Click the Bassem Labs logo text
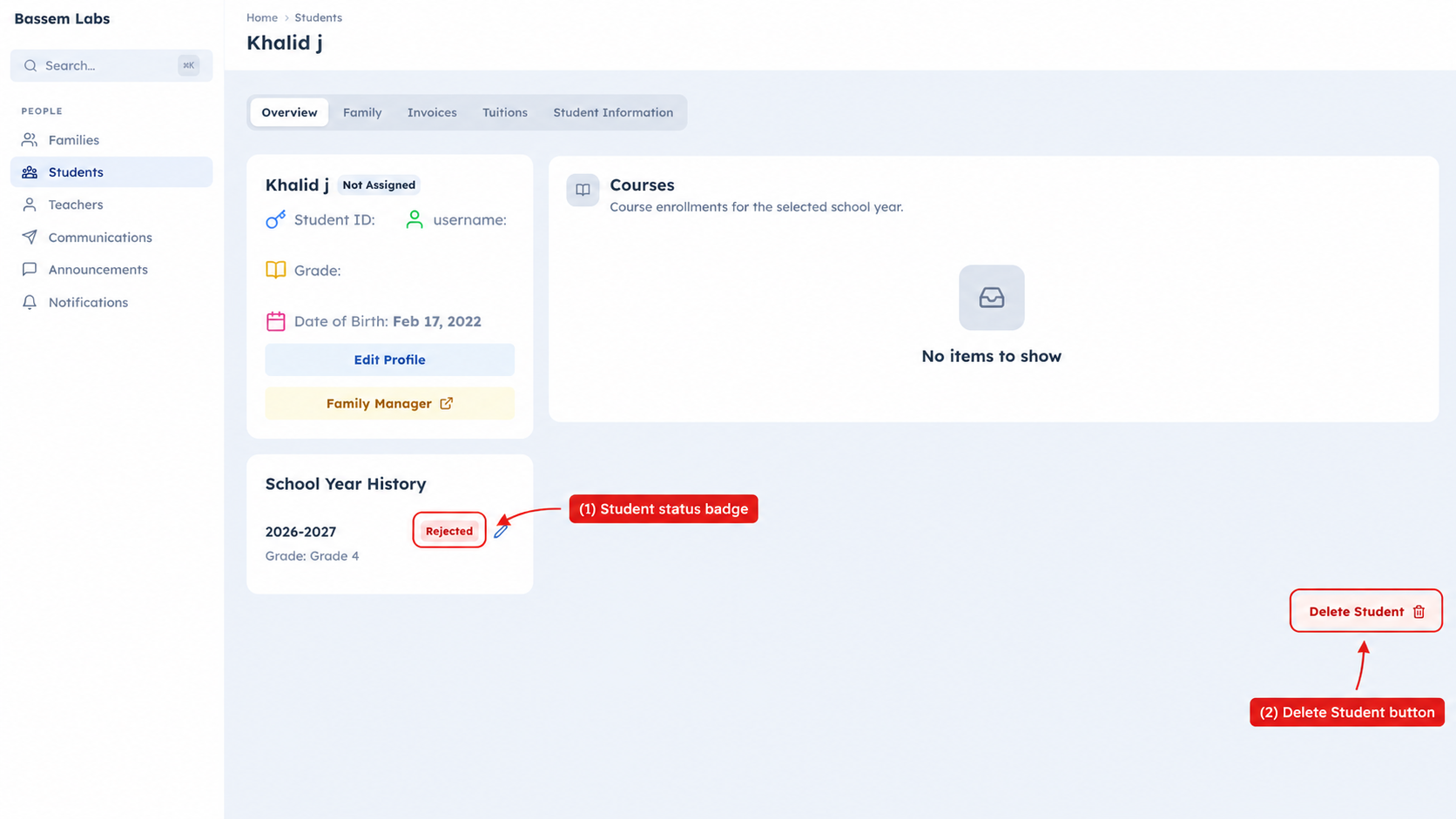The width and height of the screenshot is (1456, 819). click(x=62, y=18)
